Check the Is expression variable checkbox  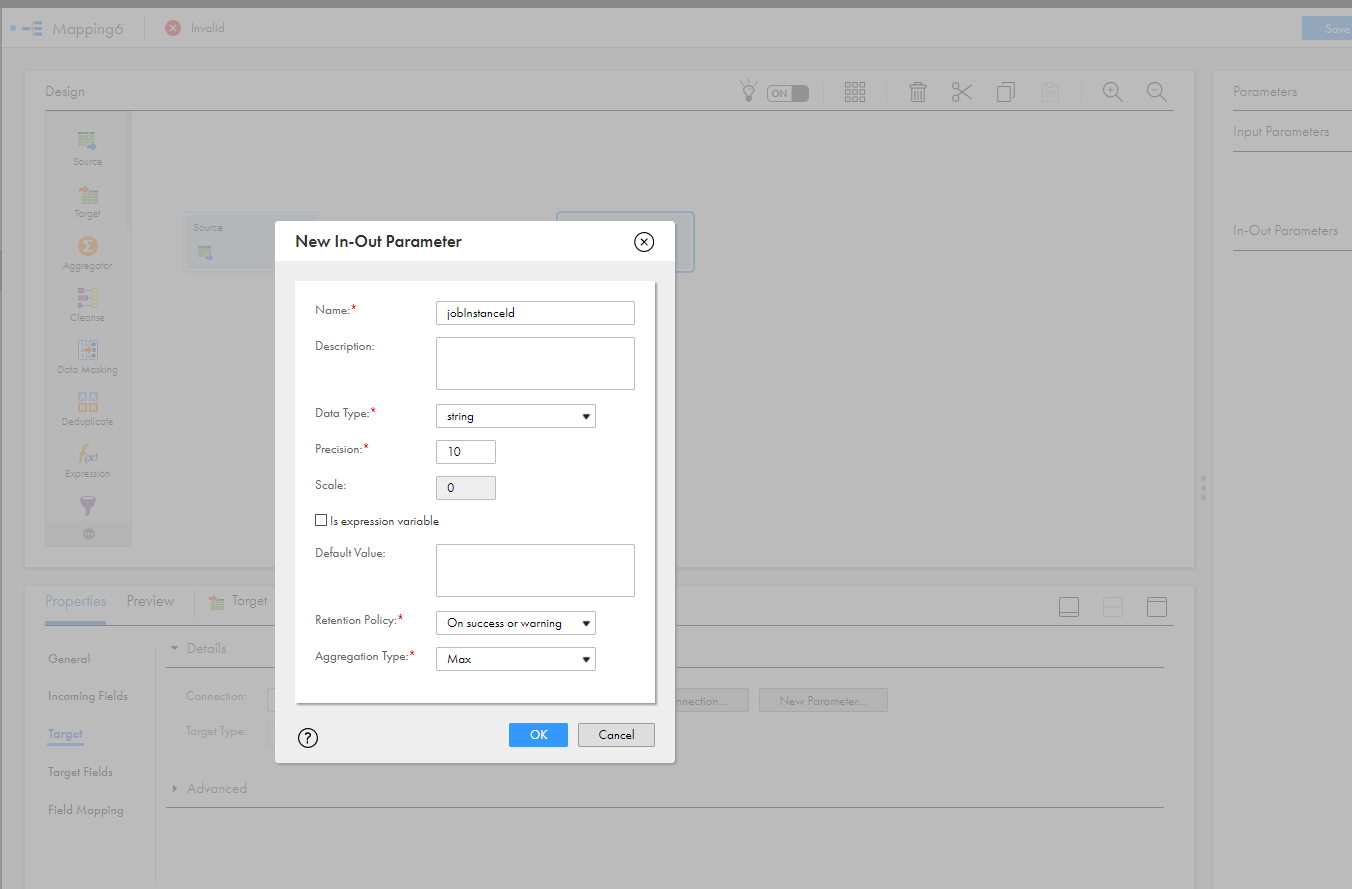321,520
